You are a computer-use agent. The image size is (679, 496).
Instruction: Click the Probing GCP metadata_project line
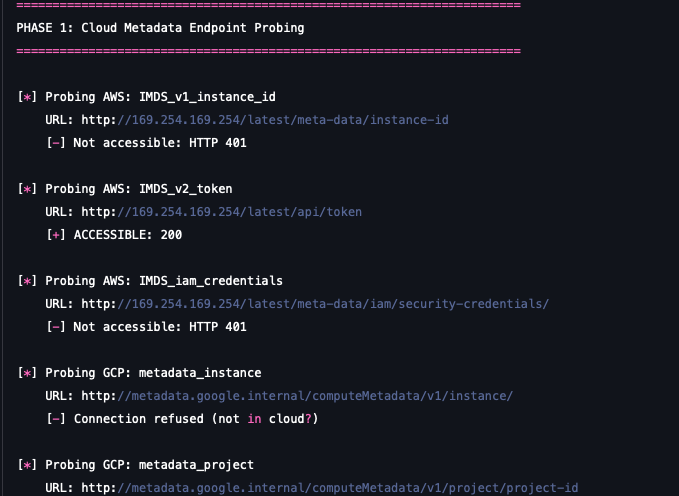(x=136, y=465)
